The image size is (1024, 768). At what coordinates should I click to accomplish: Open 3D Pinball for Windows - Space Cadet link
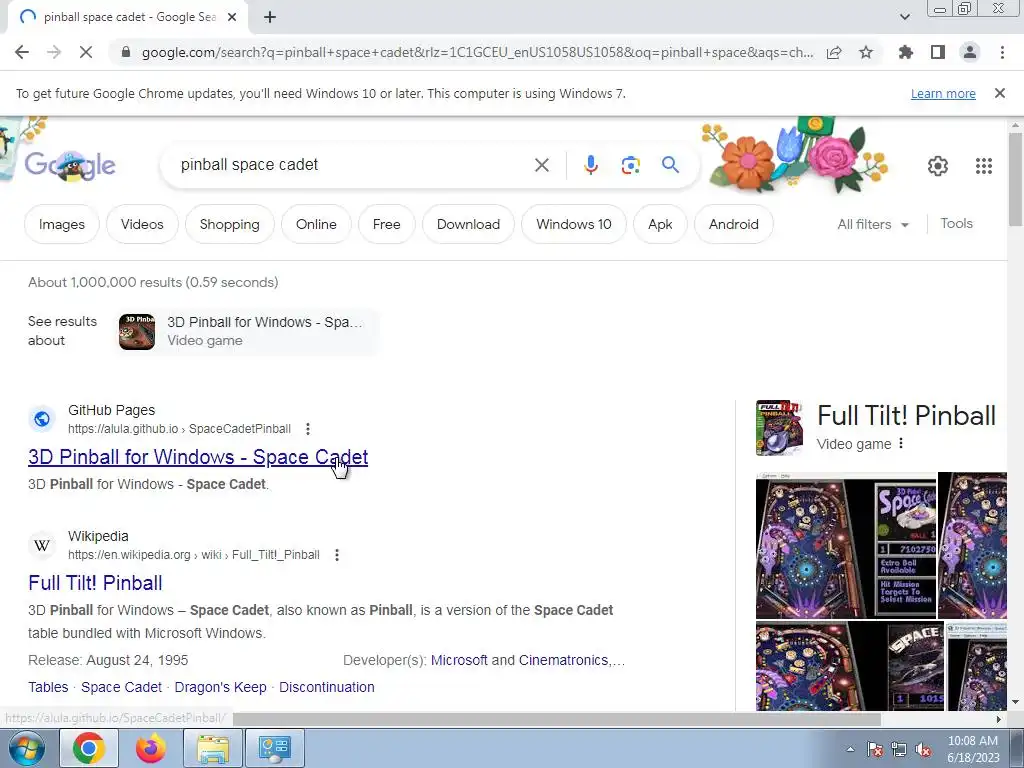(x=198, y=457)
